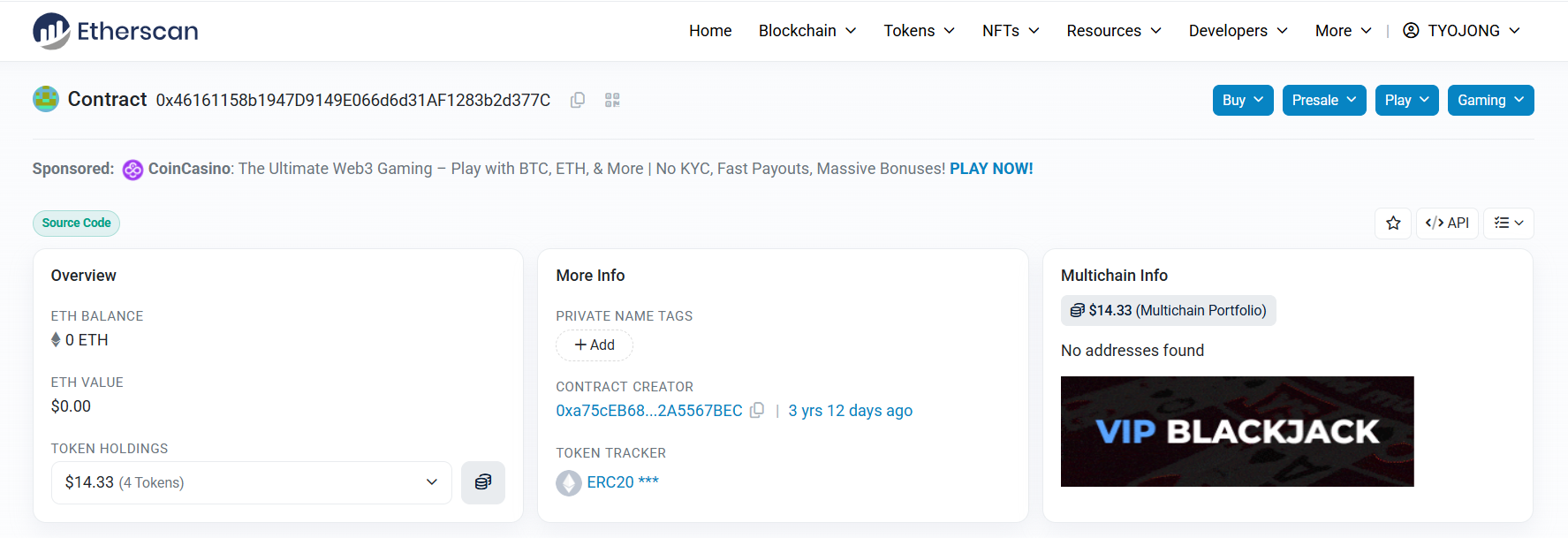Open the 3 yrs 12 days ago transaction

[851, 411]
